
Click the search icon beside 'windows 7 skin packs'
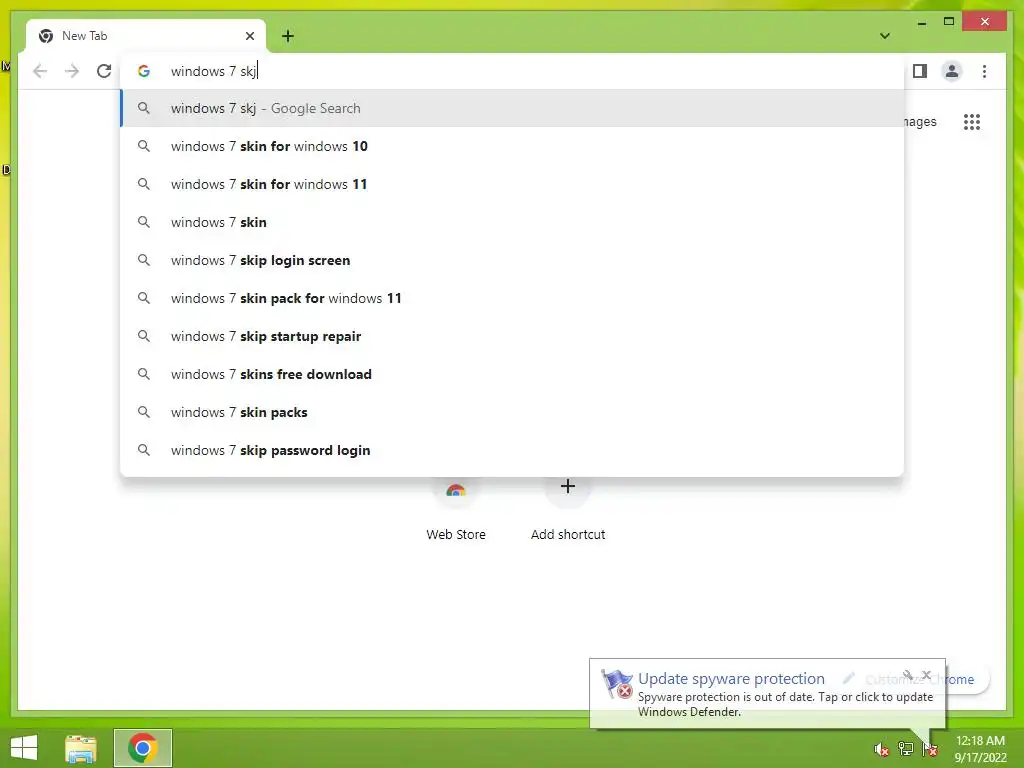(x=144, y=412)
